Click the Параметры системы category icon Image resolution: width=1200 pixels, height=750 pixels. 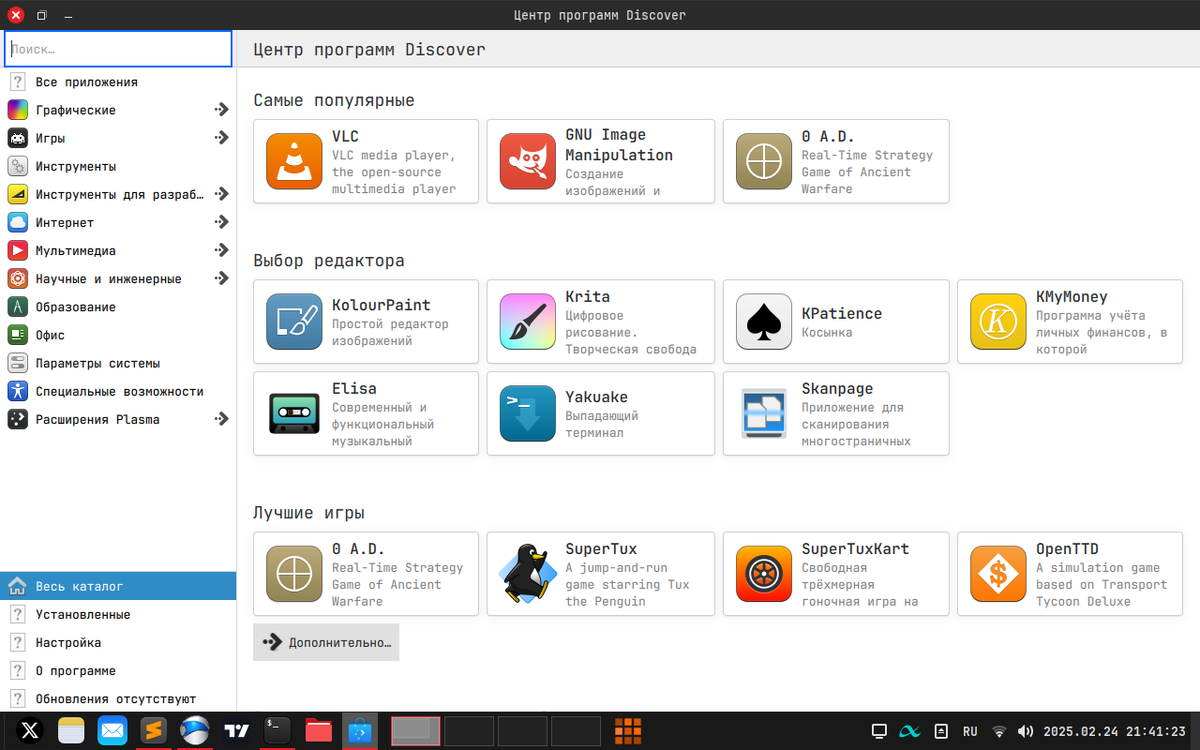[17, 363]
